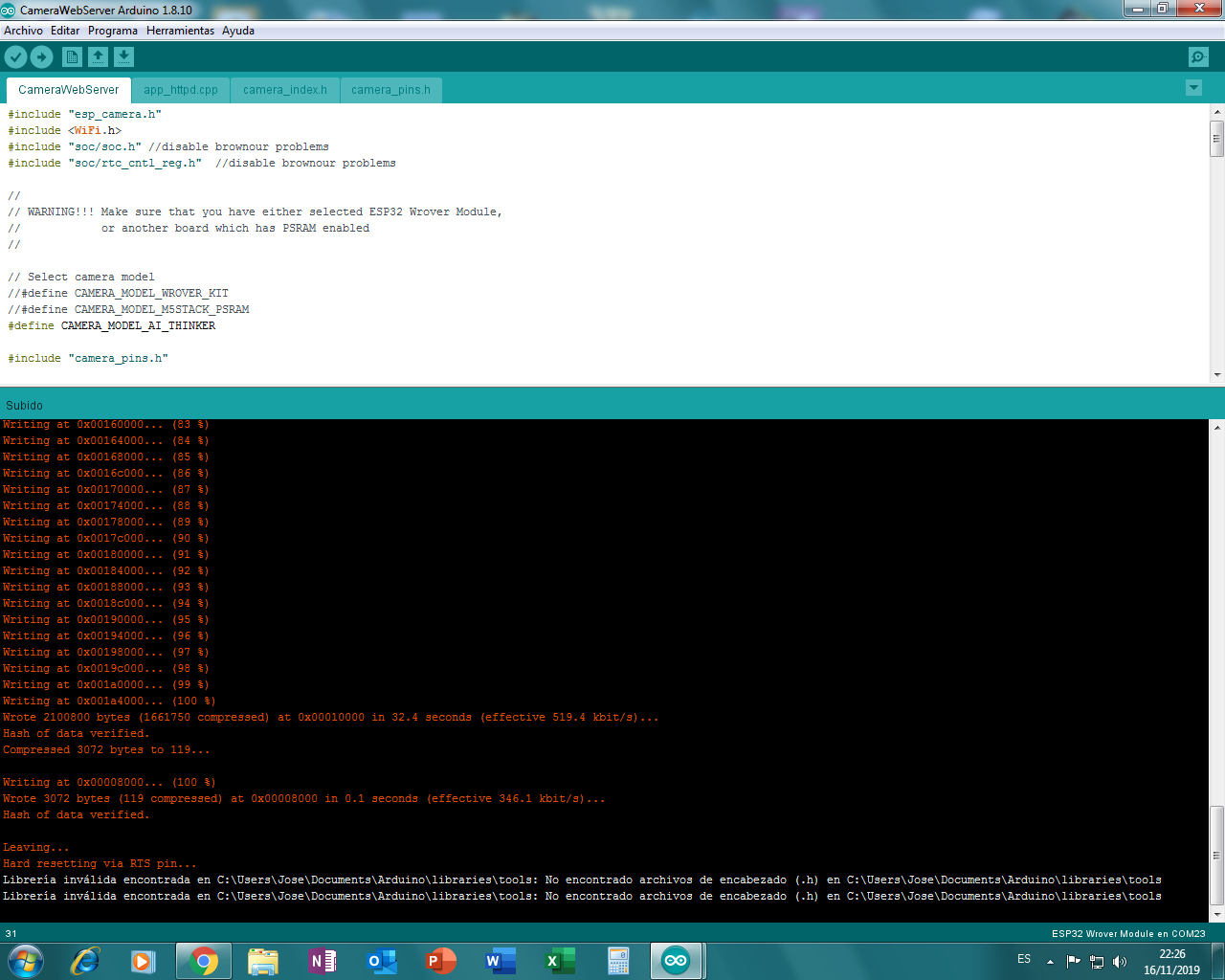
Task: Click the #define CAMERA_MODEL_AI_THINKER line
Action: pos(112,325)
